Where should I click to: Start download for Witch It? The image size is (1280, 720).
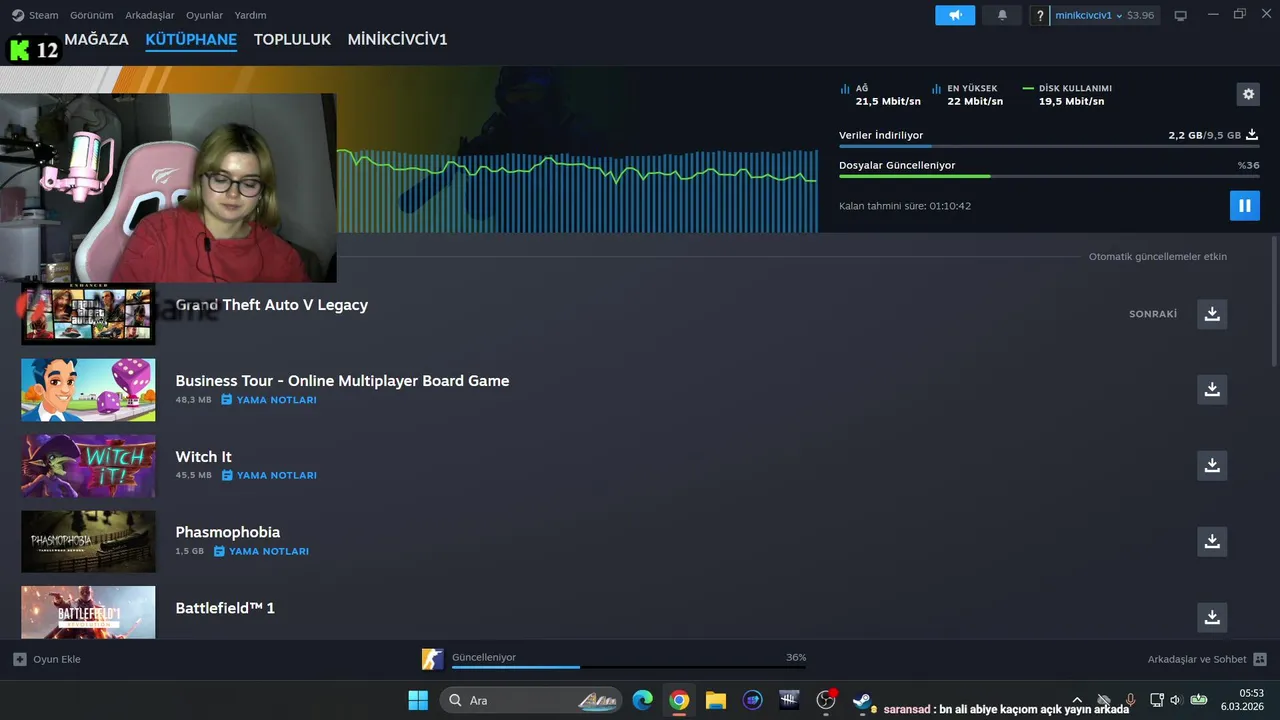(x=1212, y=466)
